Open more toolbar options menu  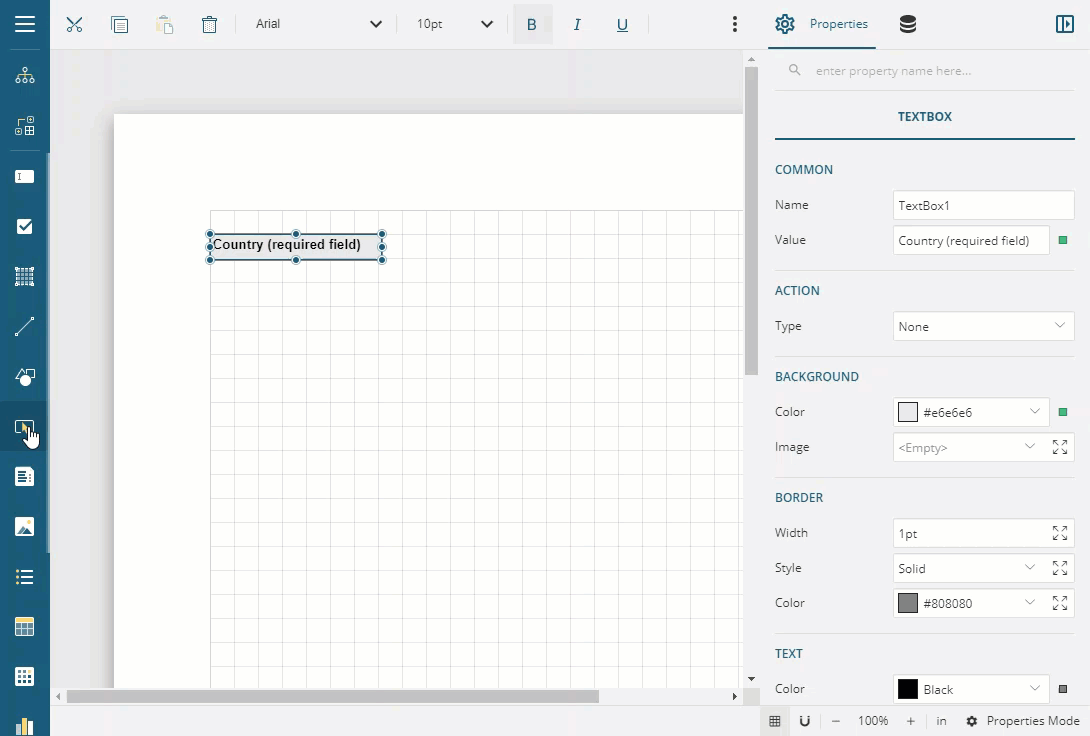pos(735,24)
